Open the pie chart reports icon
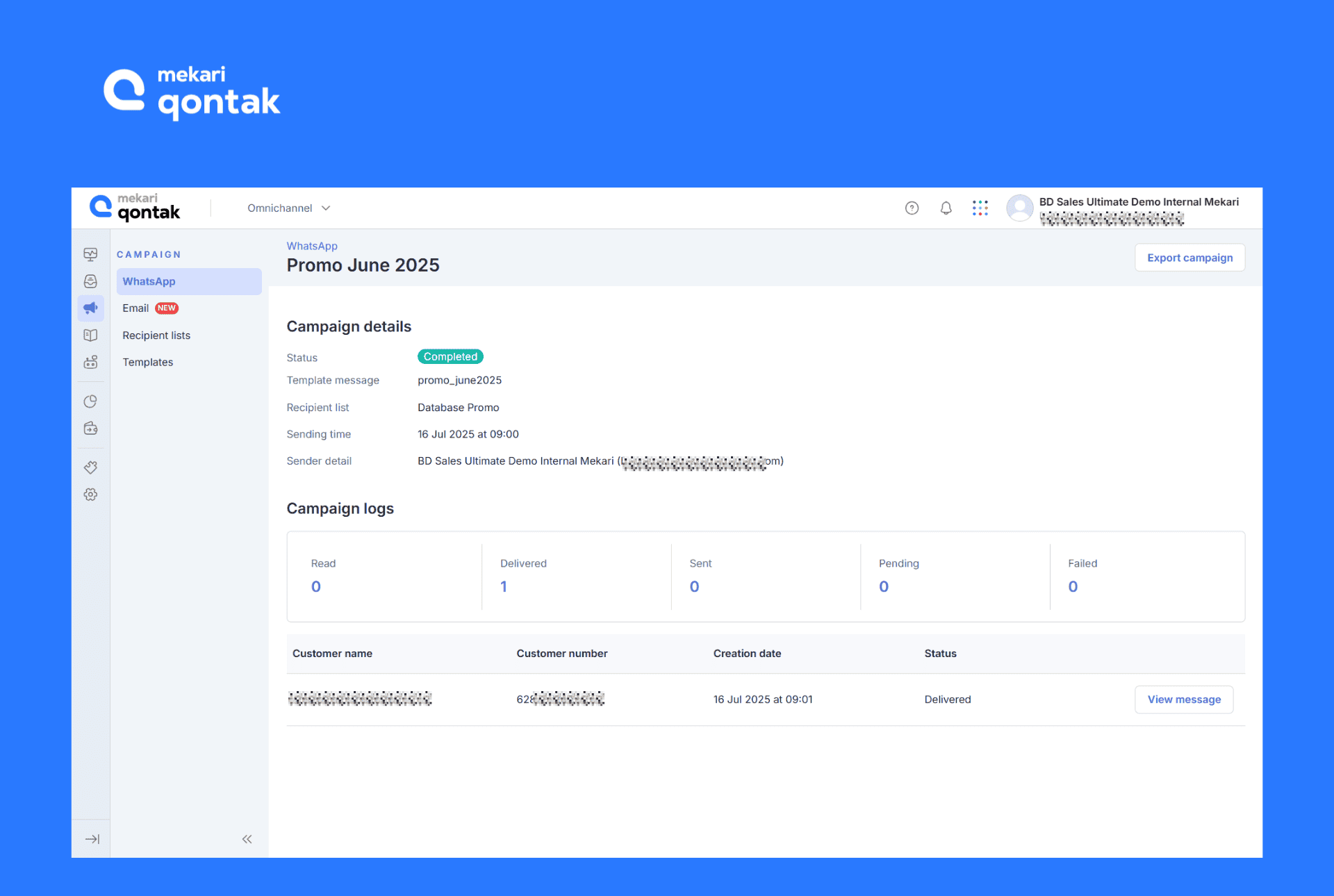Image resolution: width=1334 pixels, height=896 pixels. (90, 401)
